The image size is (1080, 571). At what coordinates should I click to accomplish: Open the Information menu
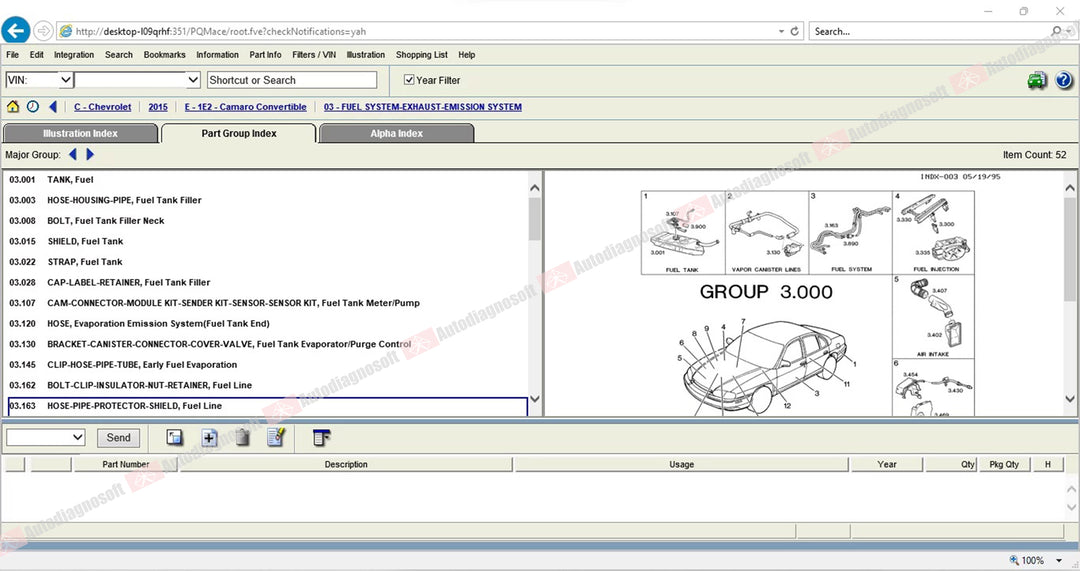coord(217,54)
